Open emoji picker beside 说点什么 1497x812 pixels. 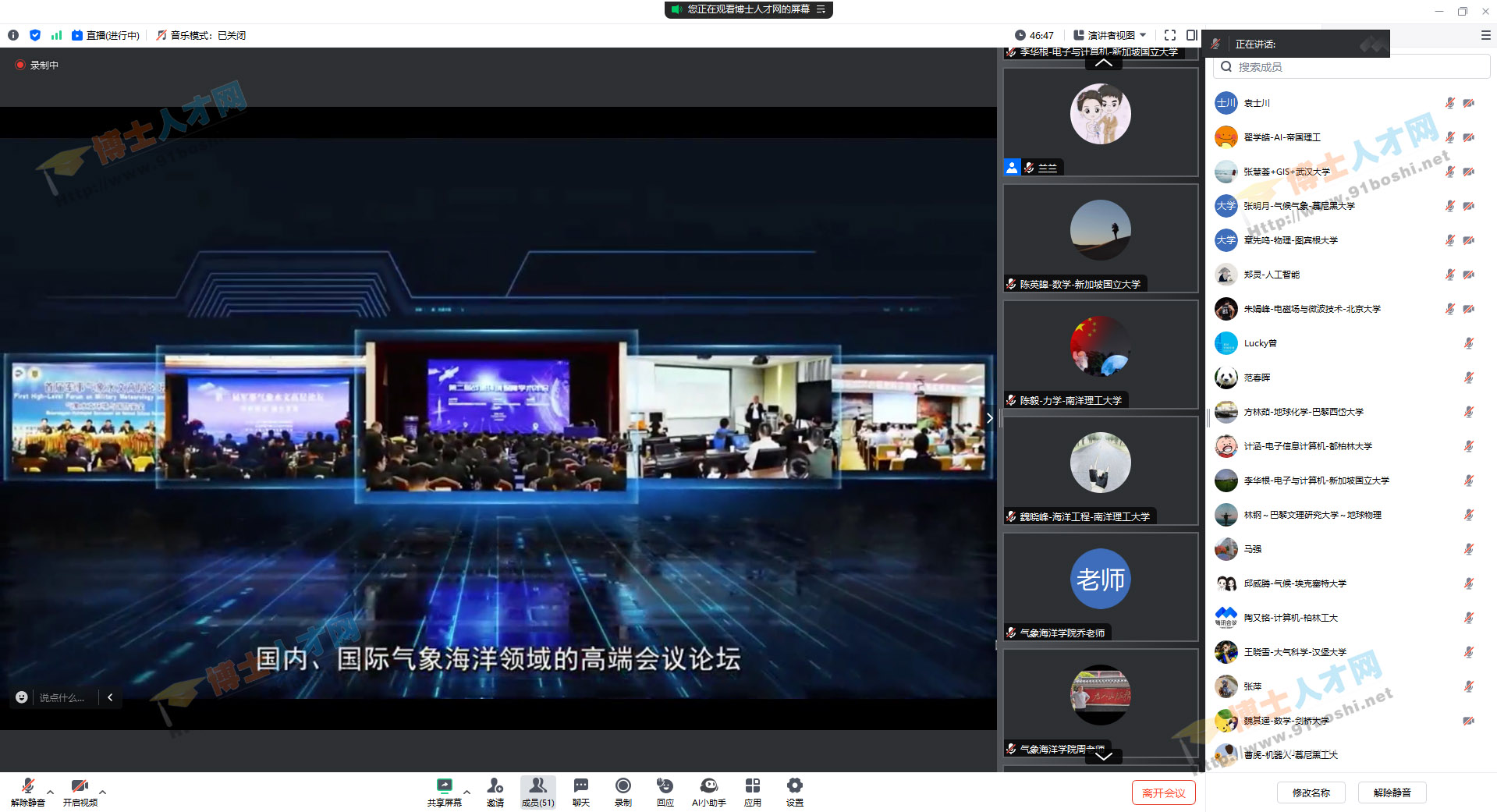click(22, 697)
